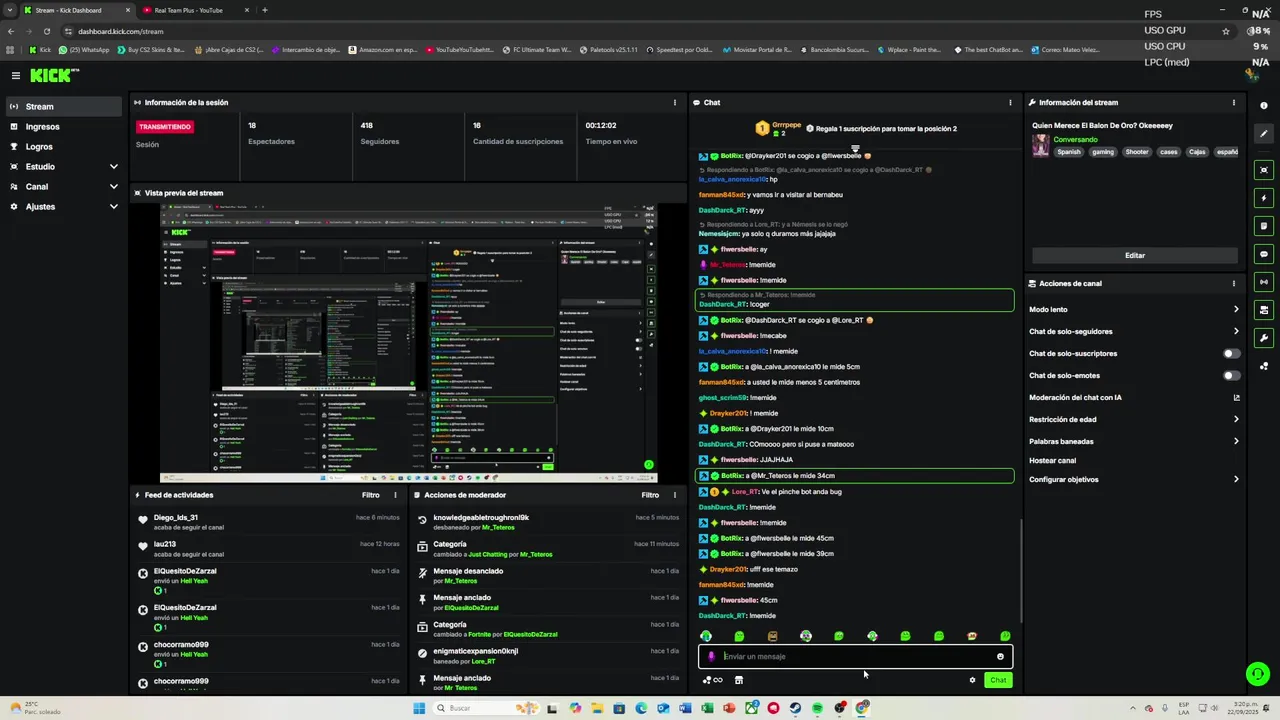
Task: Bookmark this page with the star icon
Action: pyautogui.click(x=1226, y=31)
